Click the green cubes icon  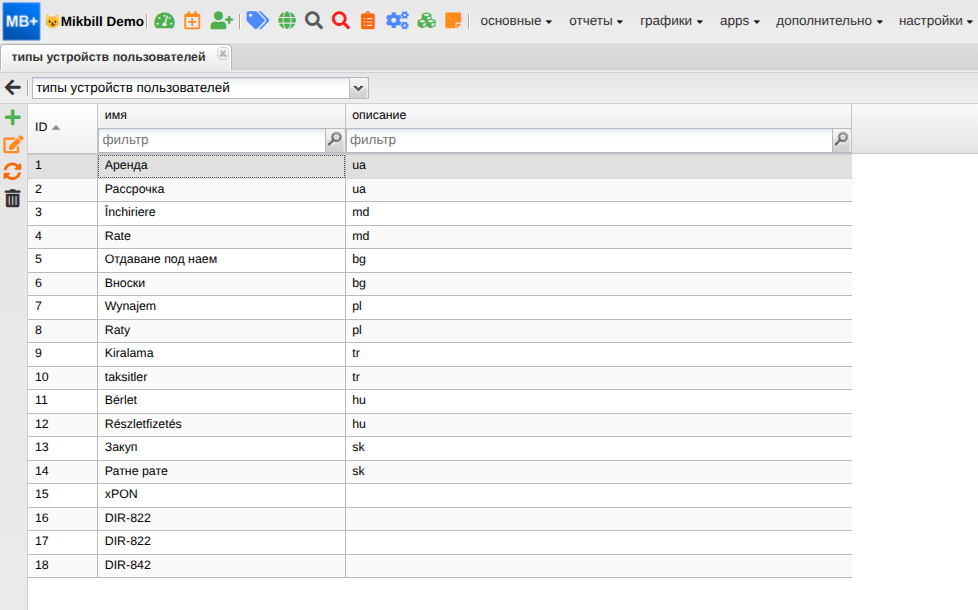click(x=427, y=21)
